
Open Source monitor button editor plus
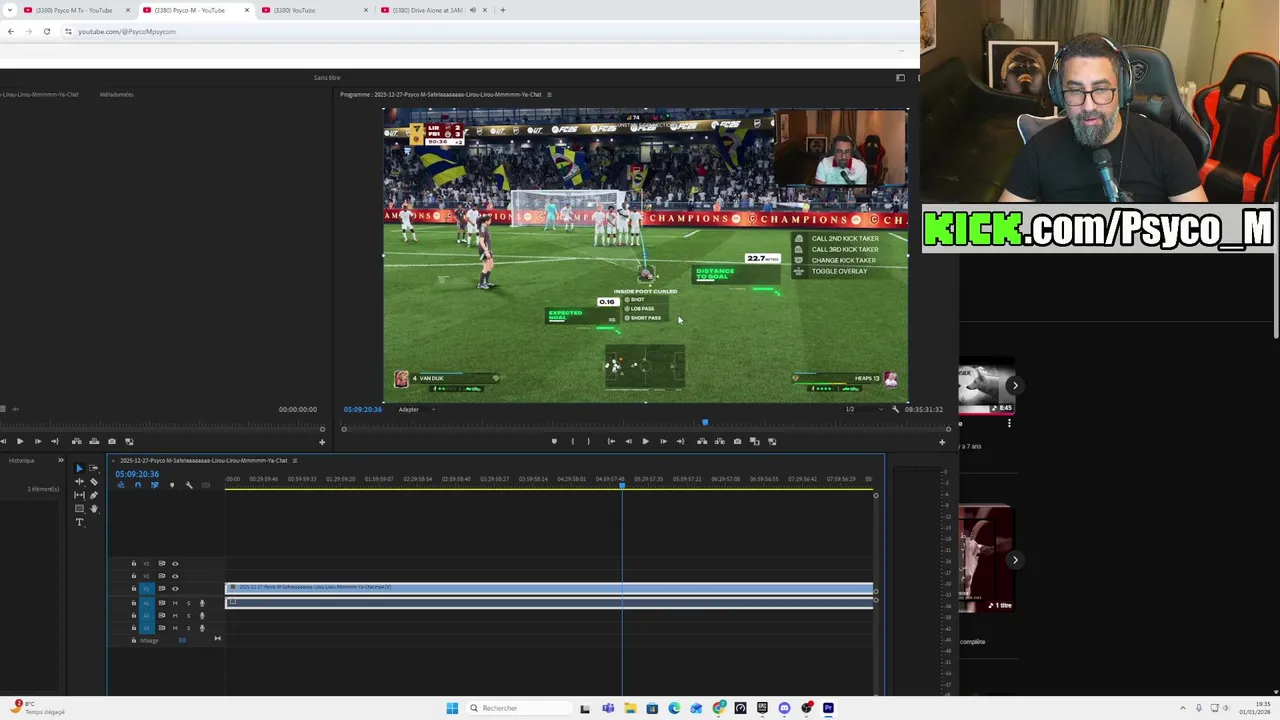(x=322, y=441)
